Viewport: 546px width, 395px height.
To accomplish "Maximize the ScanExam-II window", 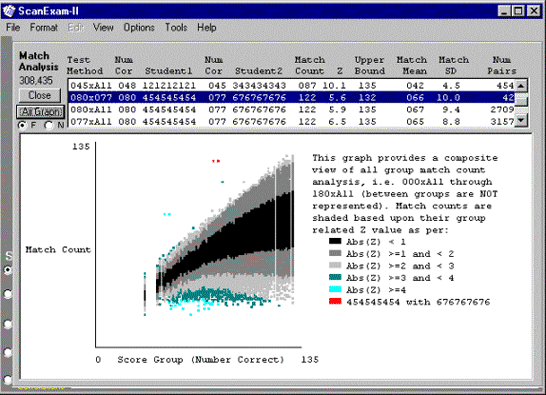I will pyautogui.click(x=518, y=11).
